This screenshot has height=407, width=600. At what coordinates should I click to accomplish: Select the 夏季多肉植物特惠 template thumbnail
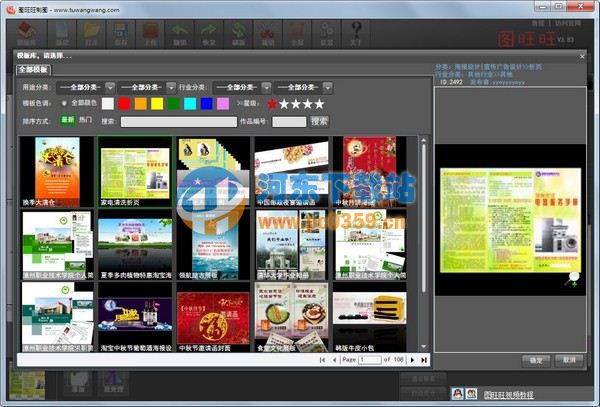click(x=135, y=244)
